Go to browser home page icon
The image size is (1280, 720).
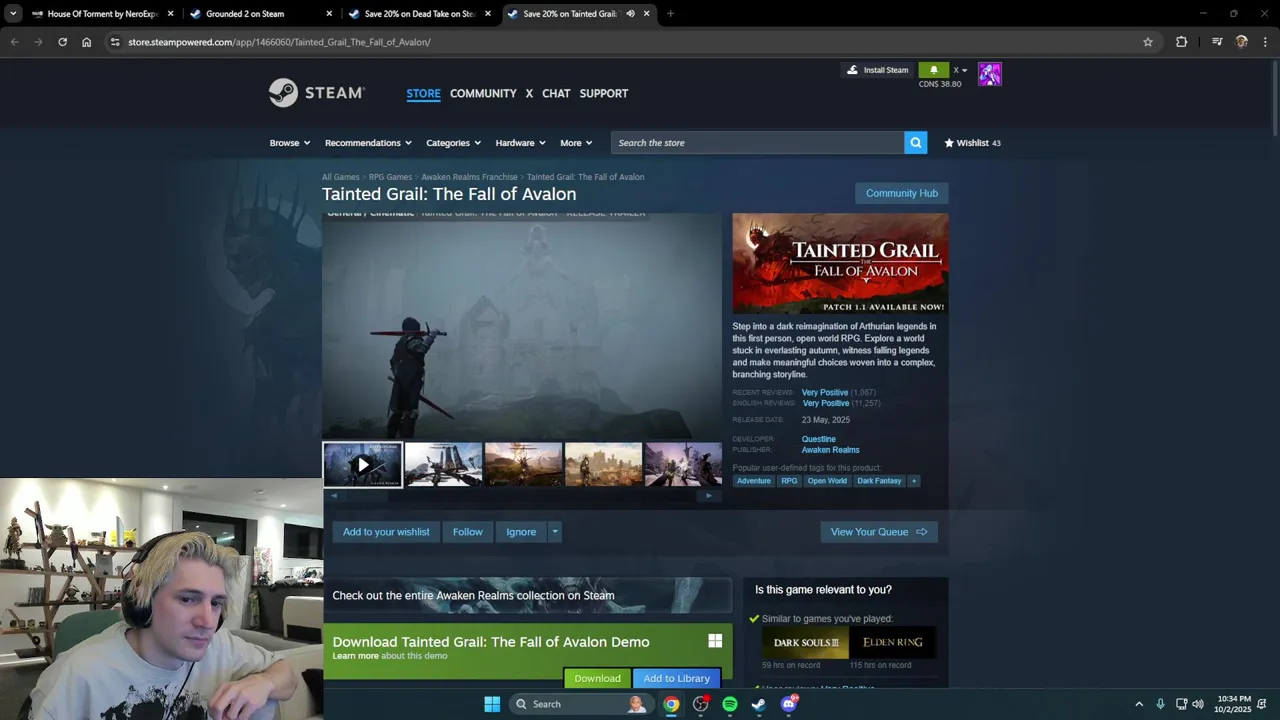(x=86, y=42)
